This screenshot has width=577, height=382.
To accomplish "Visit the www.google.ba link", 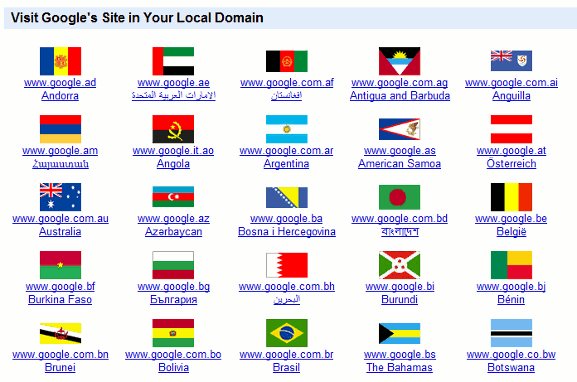I will click(287, 219).
